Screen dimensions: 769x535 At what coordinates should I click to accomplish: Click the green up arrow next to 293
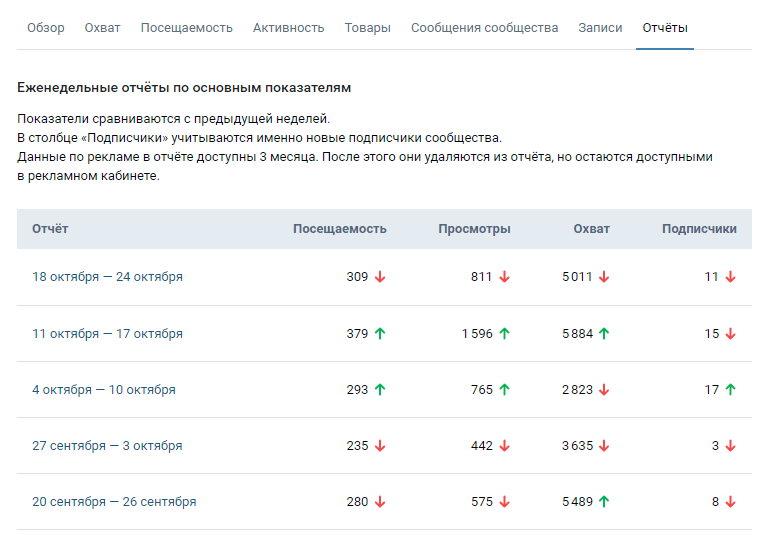(380, 390)
